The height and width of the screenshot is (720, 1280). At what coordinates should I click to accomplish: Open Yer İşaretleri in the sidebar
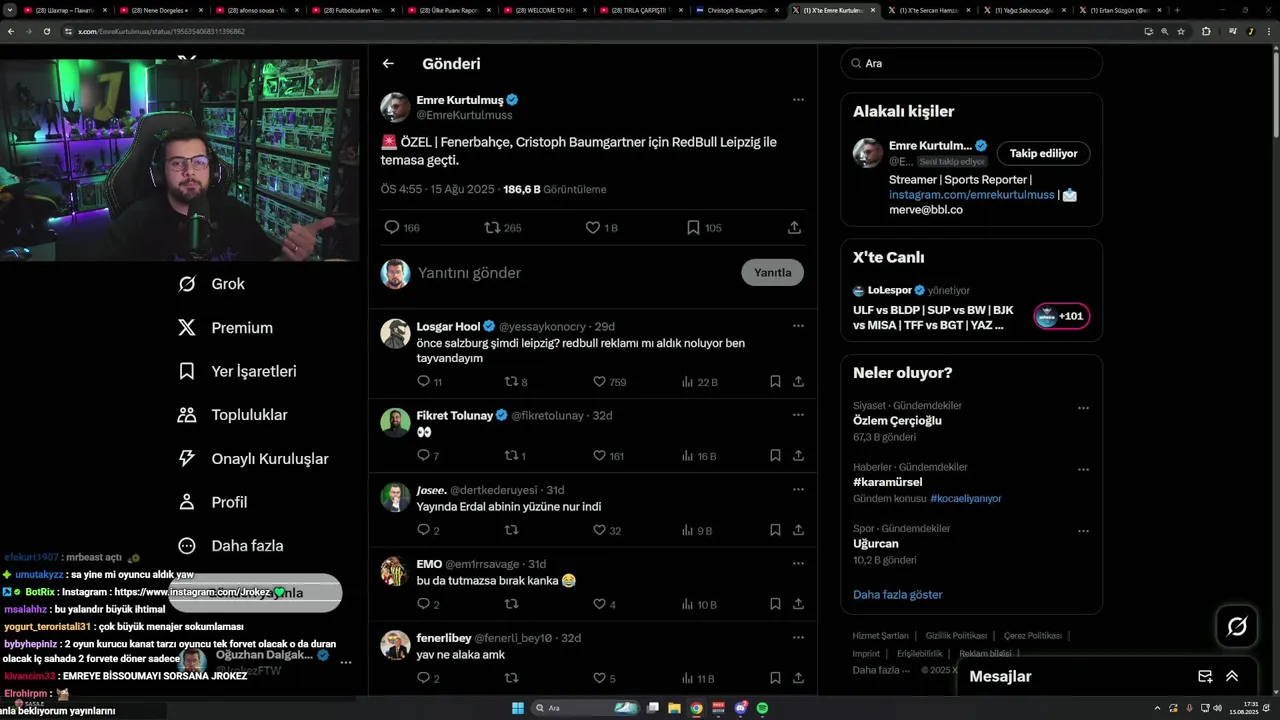pos(237,371)
